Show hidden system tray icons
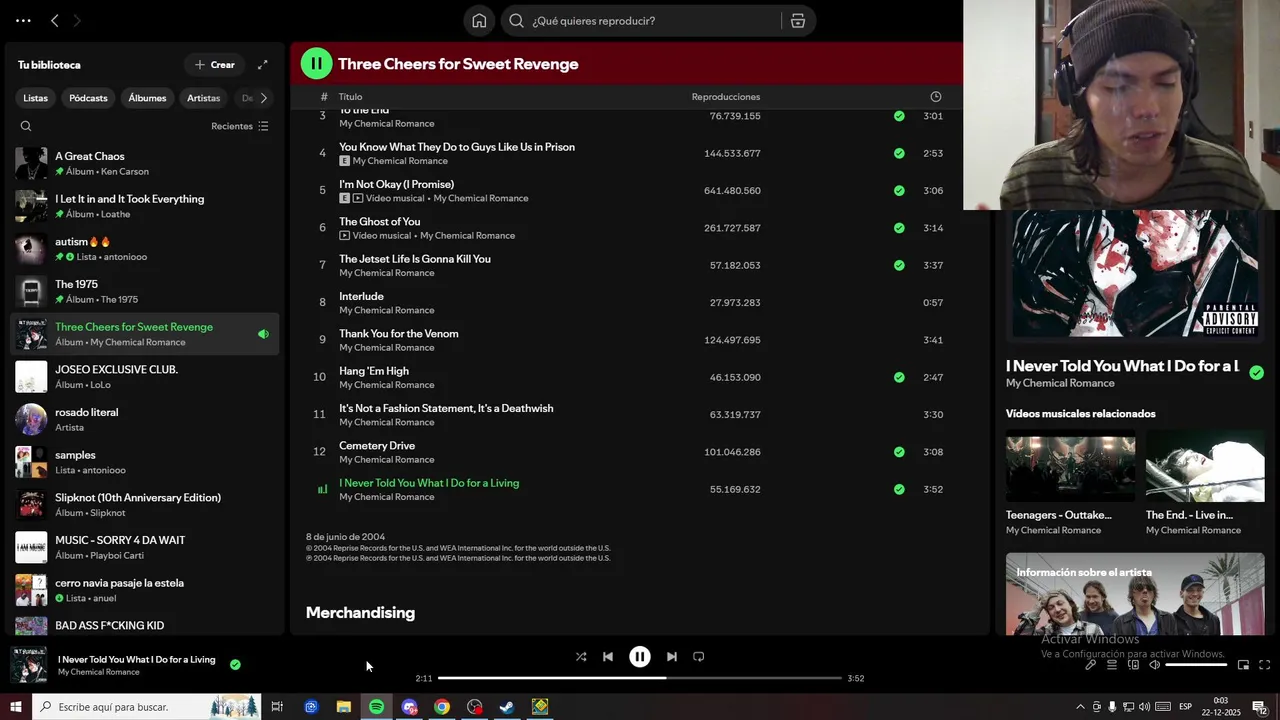Viewport: 1280px width, 720px height. tap(1080, 707)
